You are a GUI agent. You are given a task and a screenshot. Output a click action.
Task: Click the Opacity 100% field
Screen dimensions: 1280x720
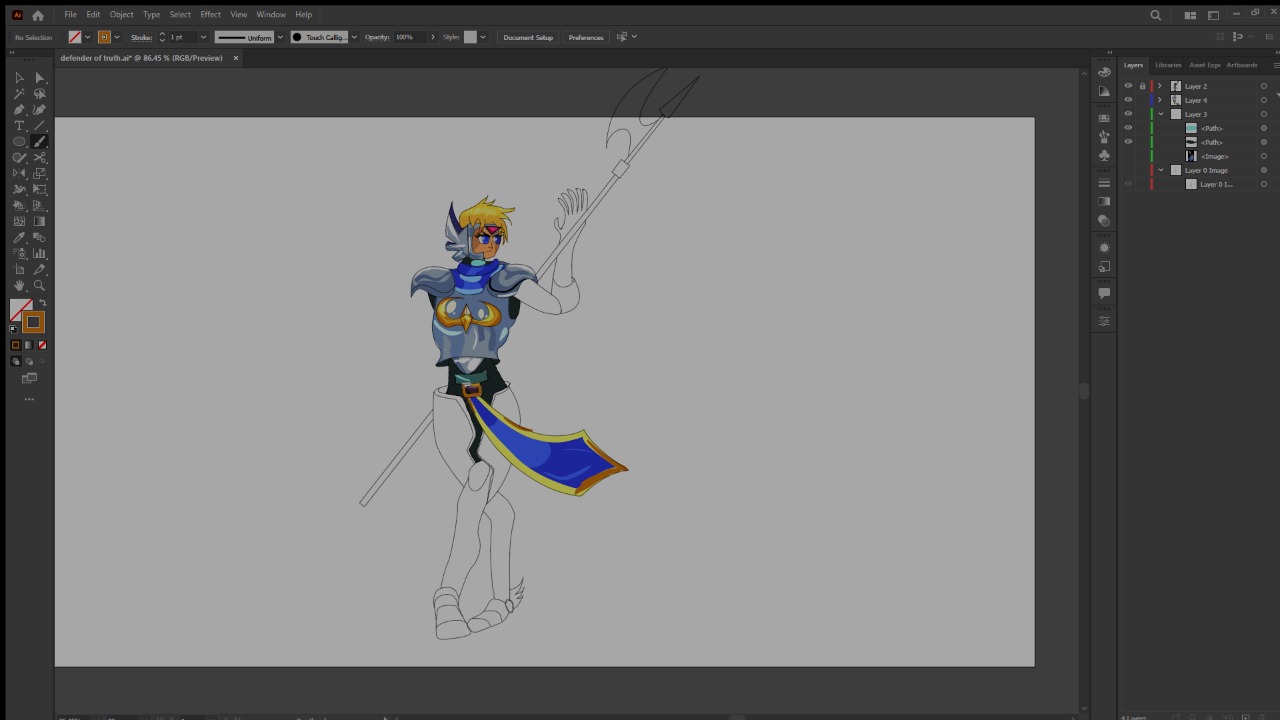tap(411, 37)
